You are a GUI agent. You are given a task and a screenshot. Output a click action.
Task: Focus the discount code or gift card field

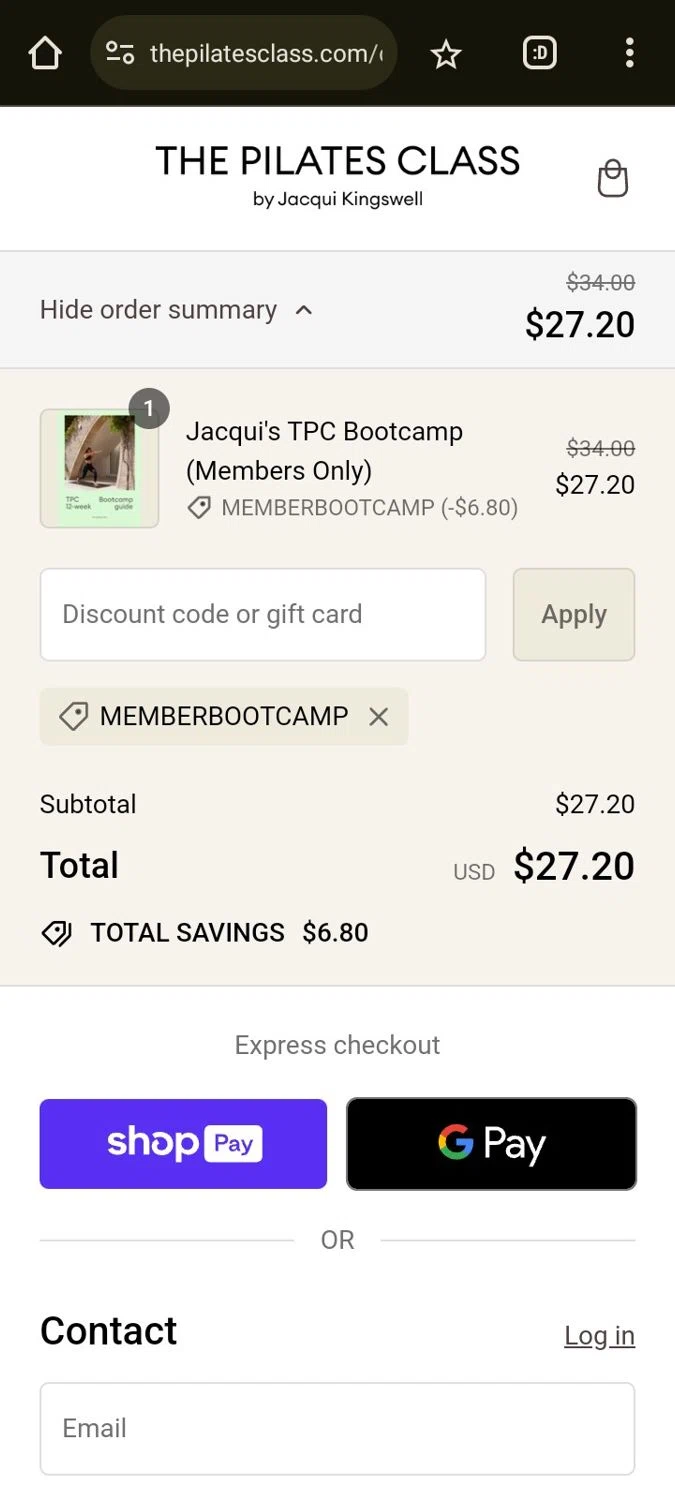tap(263, 614)
